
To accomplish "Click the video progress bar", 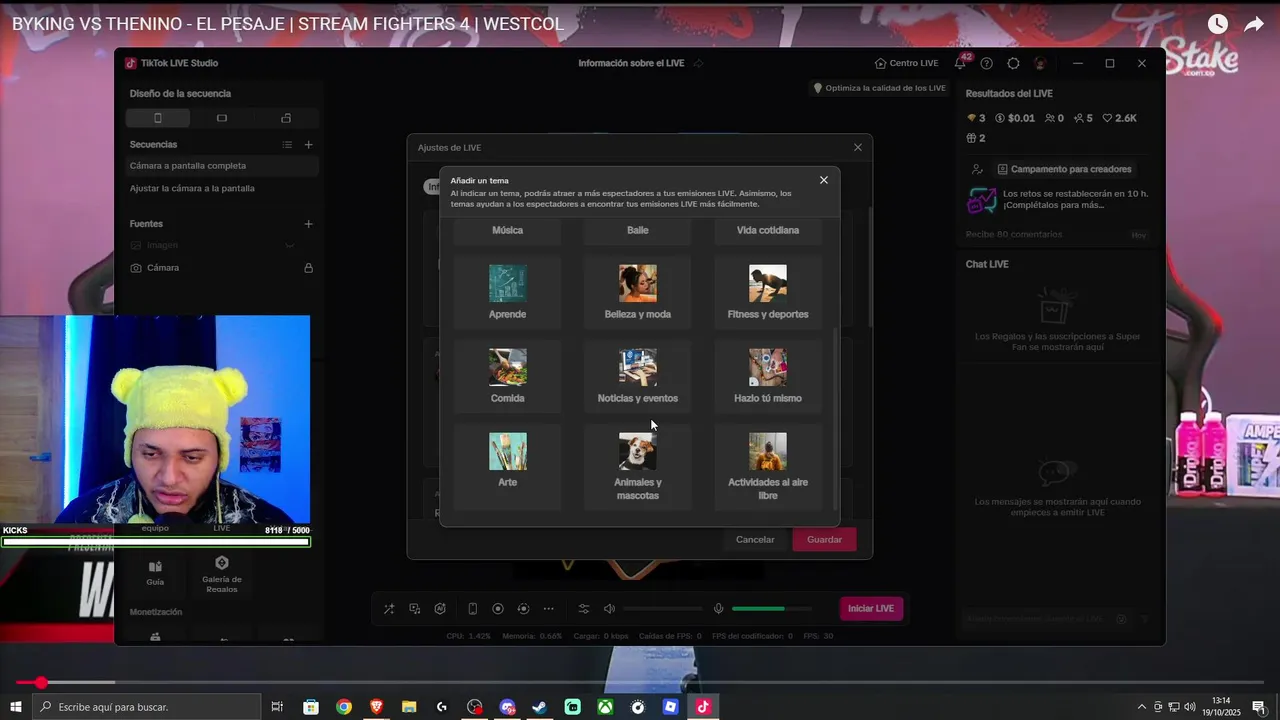I will tap(640, 683).
